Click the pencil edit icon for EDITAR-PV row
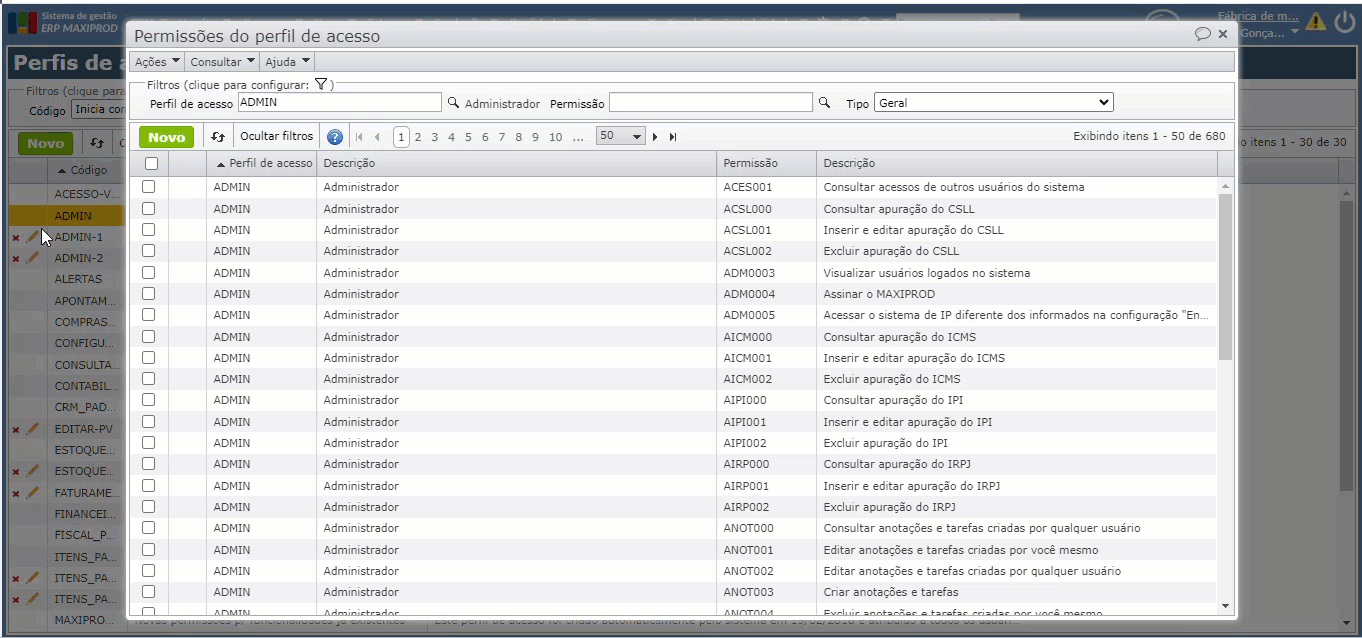1362x638 pixels. [x=33, y=429]
